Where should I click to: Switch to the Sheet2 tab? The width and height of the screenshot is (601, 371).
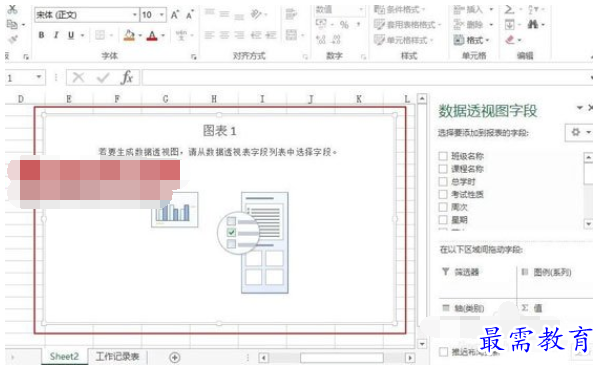(x=64, y=357)
